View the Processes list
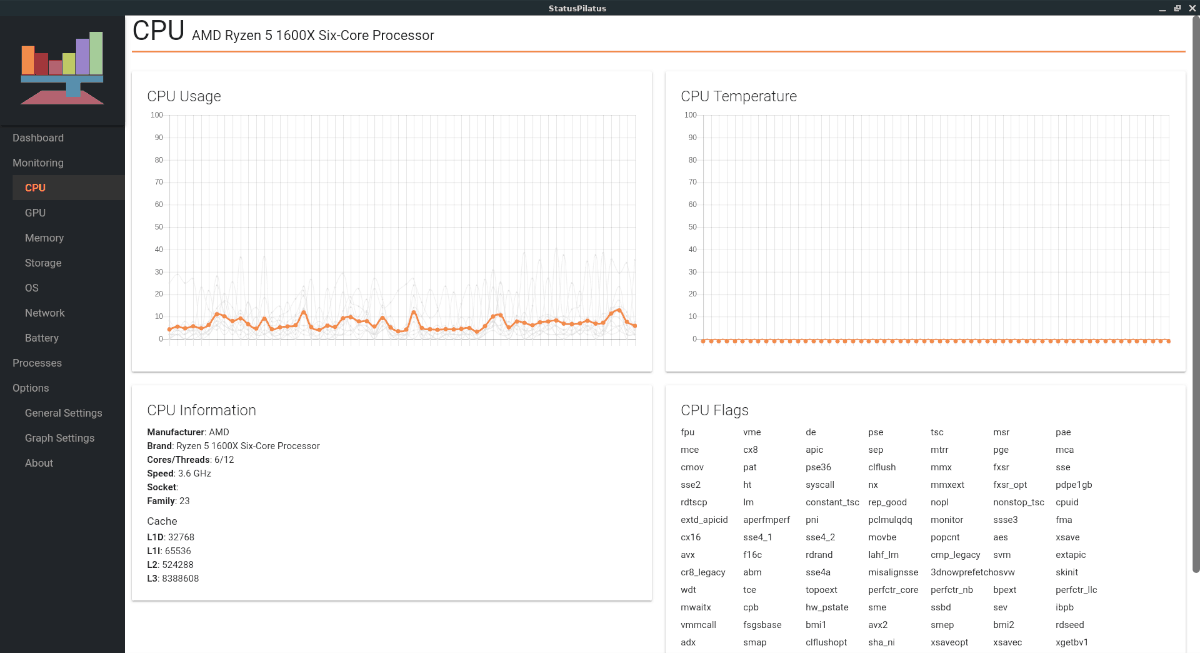Image resolution: width=1200 pixels, height=653 pixels. [x=37, y=362]
